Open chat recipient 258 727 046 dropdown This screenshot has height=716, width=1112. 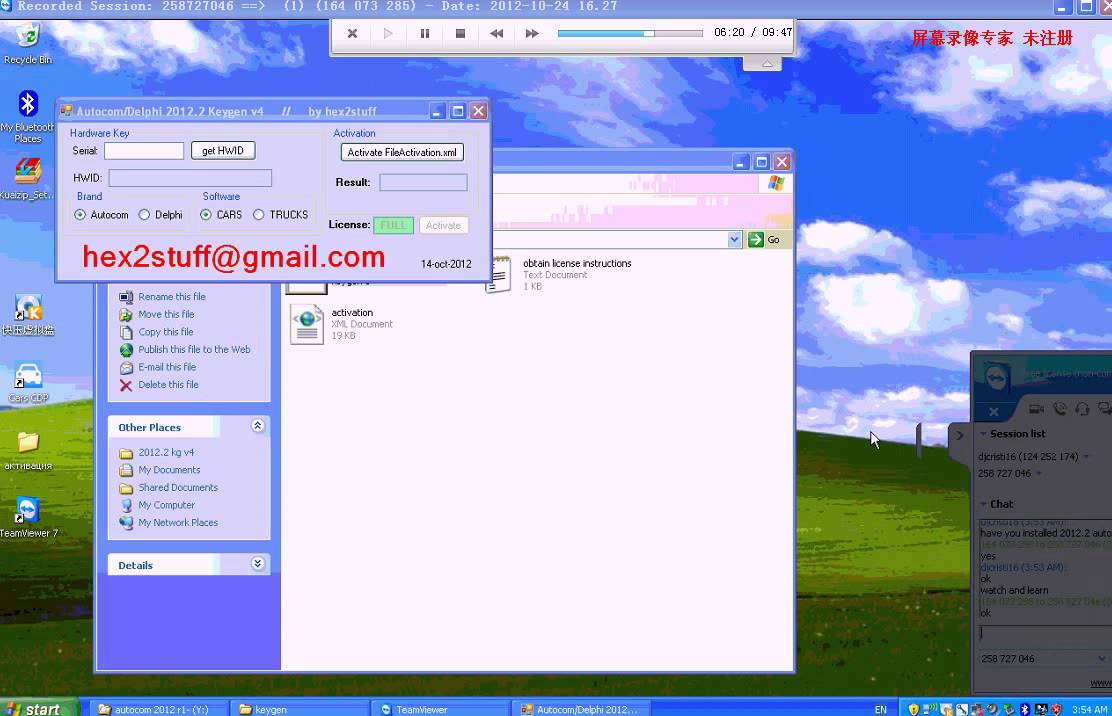click(1101, 659)
